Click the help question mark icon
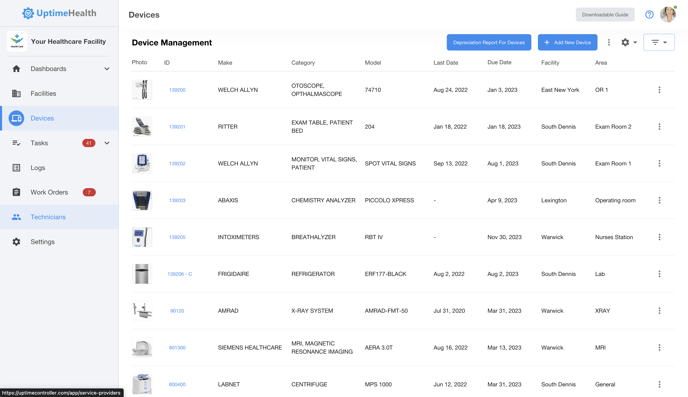This screenshot has height=397, width=688. coord(649,14)
